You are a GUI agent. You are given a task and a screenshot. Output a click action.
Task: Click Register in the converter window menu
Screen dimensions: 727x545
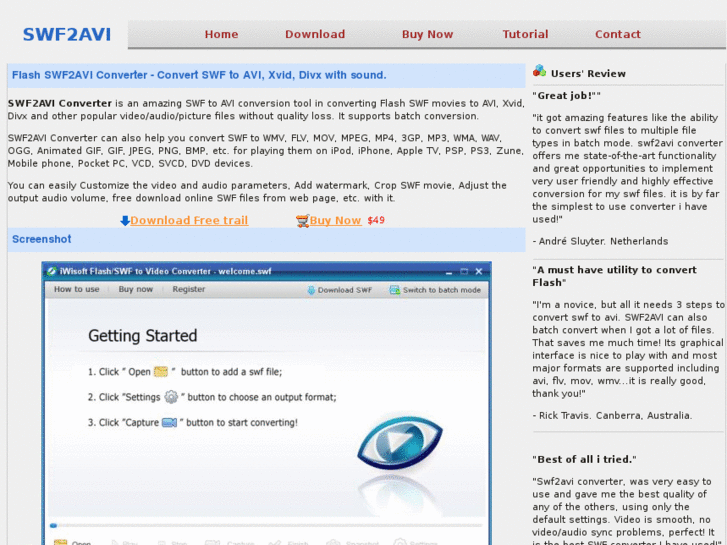pos(188,289)
